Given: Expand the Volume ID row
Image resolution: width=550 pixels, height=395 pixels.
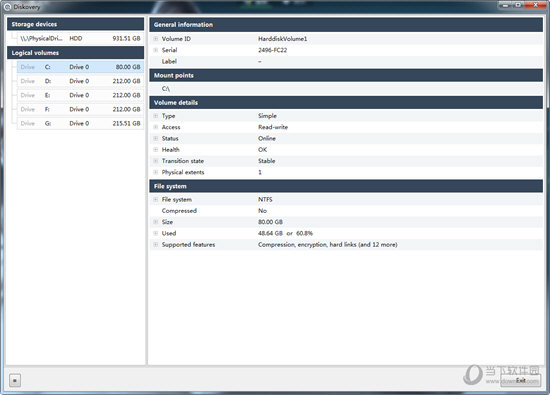Looking at the screenshot, I should (x=156, y=39).
